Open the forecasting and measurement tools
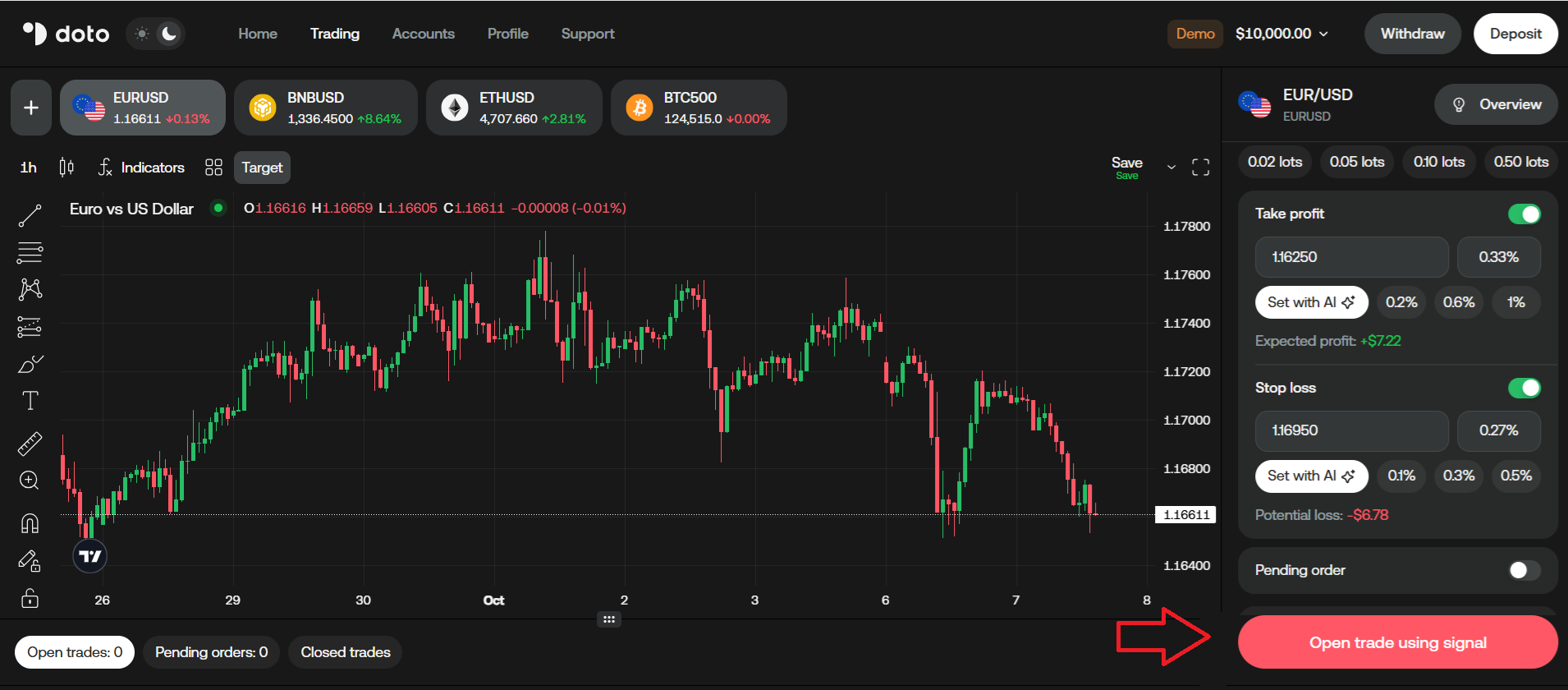Viewport: 1568px width, 690px height. (x=30, y=327)
